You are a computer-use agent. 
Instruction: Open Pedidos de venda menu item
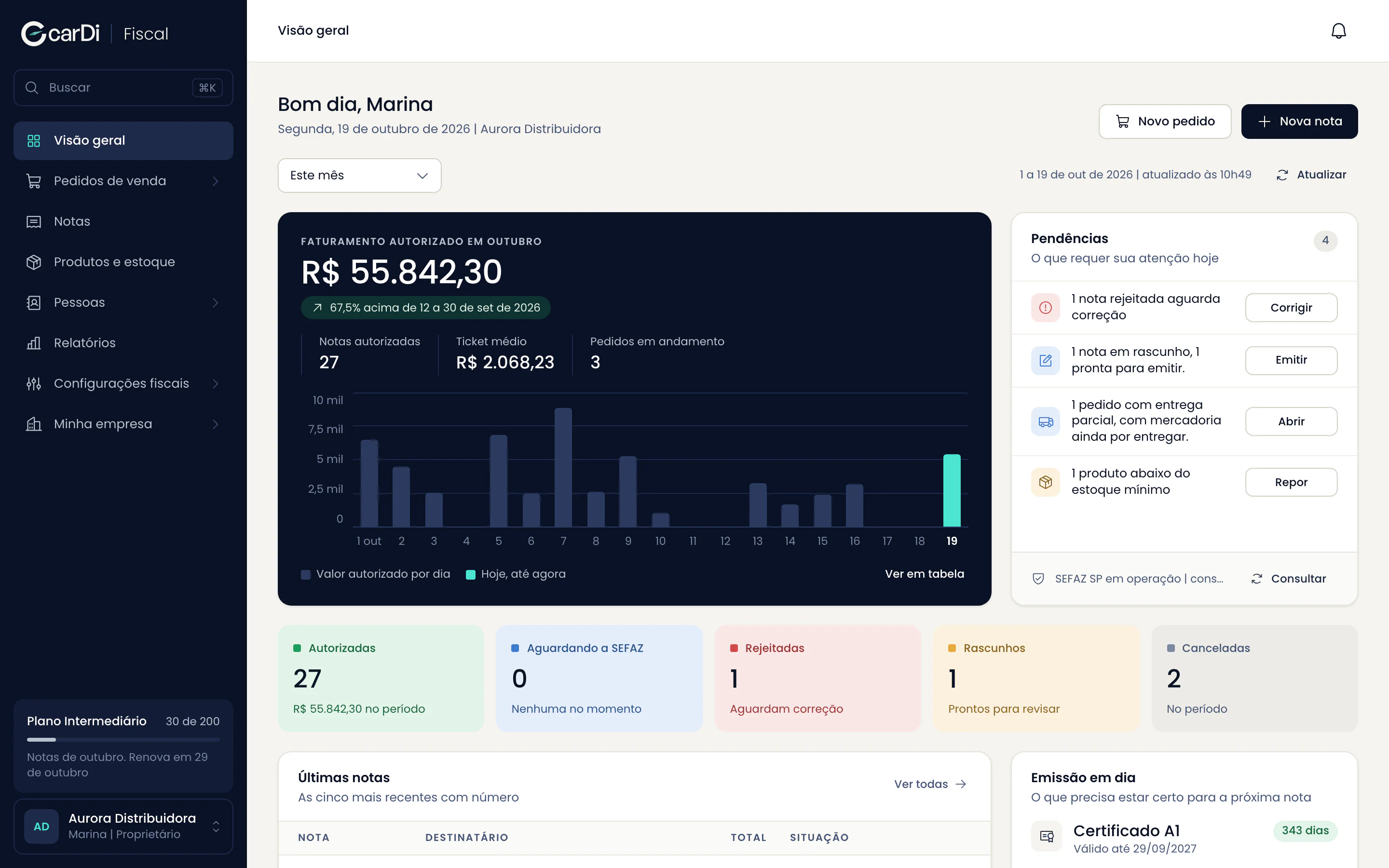123,181
